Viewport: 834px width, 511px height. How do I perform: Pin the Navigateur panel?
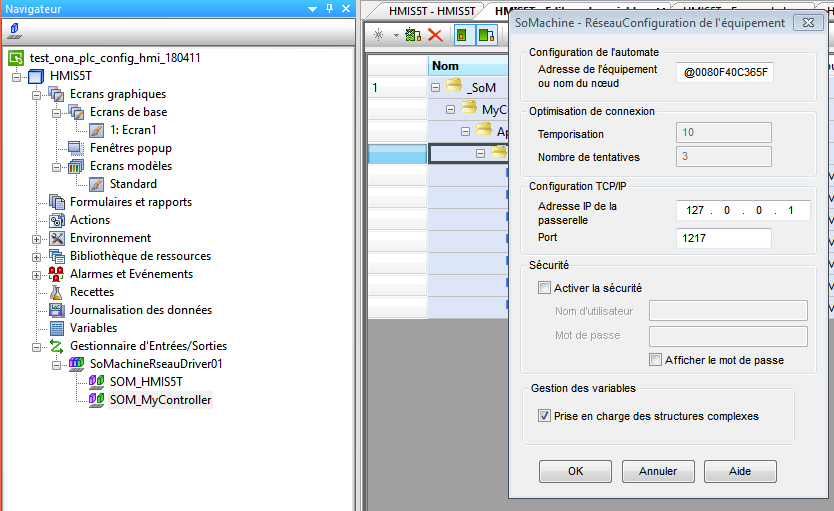329,9
